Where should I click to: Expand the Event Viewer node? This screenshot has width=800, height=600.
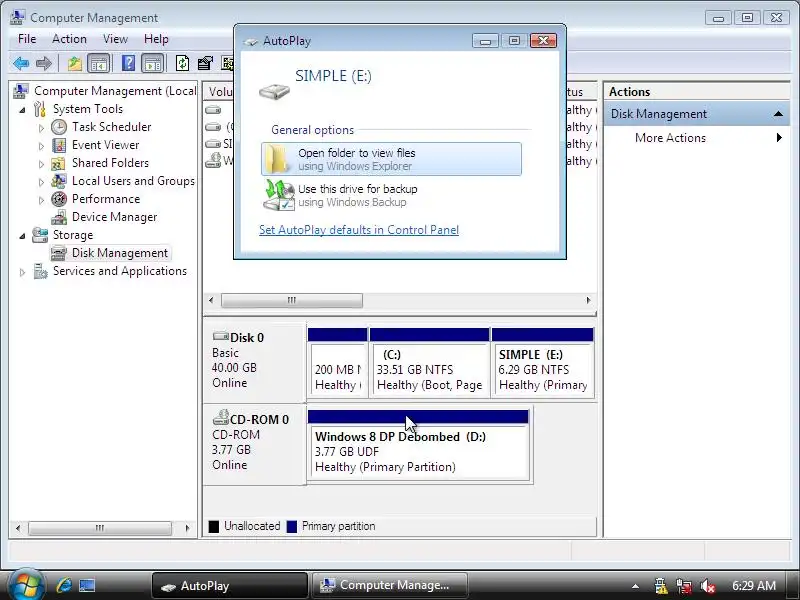pyautogui.click(x=41, y=146)
